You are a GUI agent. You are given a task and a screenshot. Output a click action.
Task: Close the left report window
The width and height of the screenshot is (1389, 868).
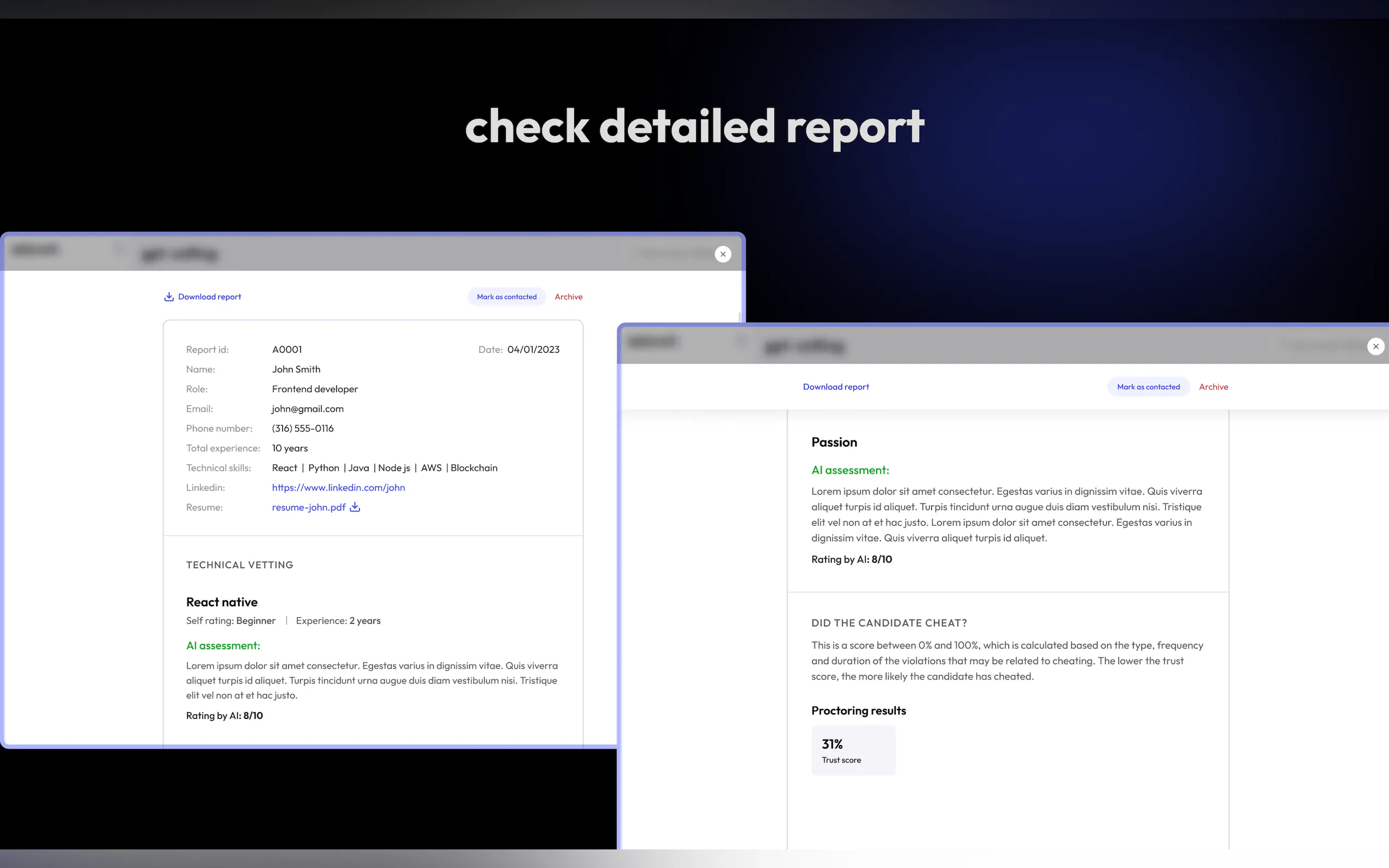tap(723, 254)
